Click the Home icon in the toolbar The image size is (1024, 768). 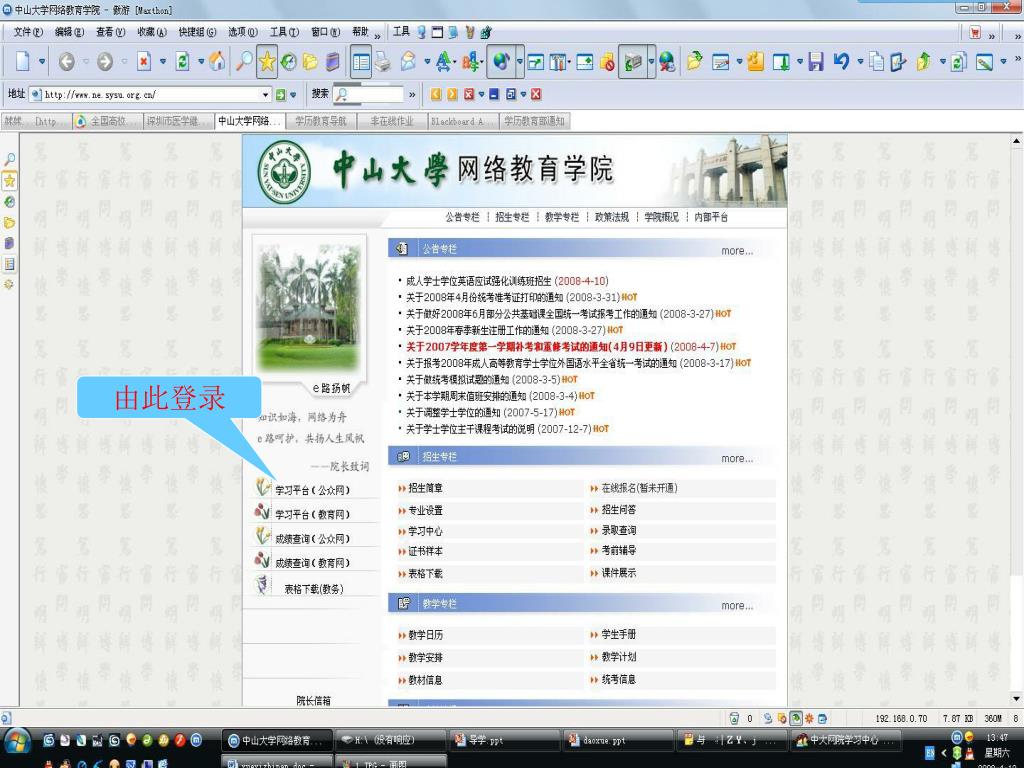[x=217, y=62]
